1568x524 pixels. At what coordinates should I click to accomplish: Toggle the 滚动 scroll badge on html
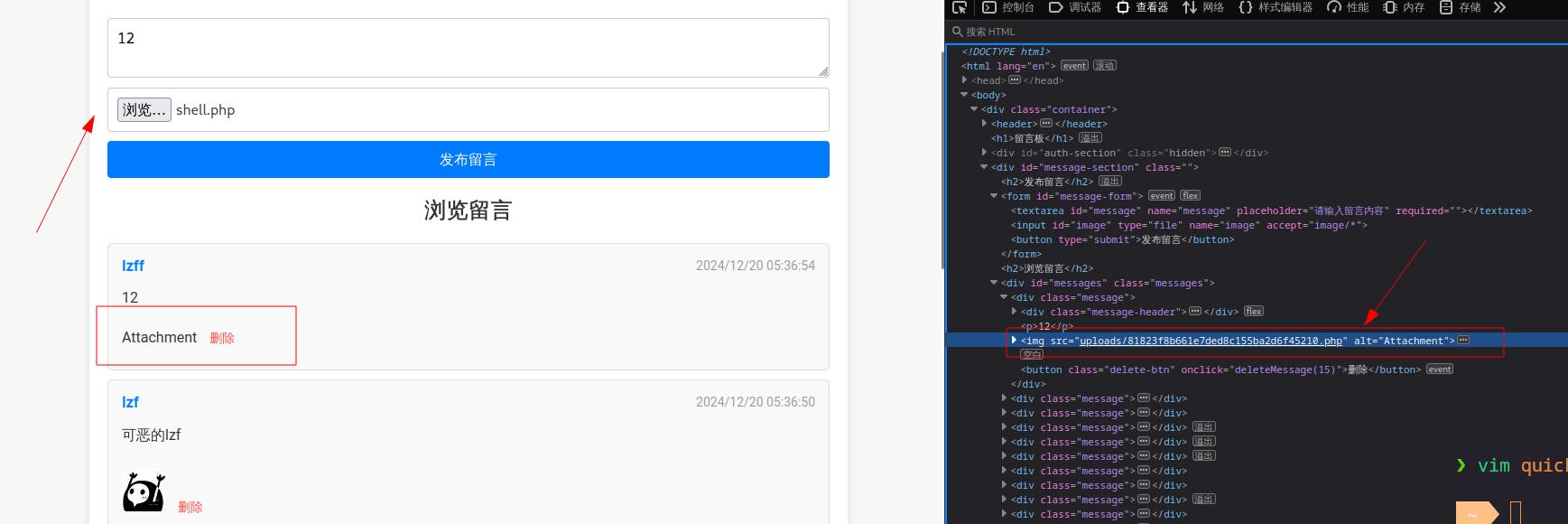pos(1105,66)
